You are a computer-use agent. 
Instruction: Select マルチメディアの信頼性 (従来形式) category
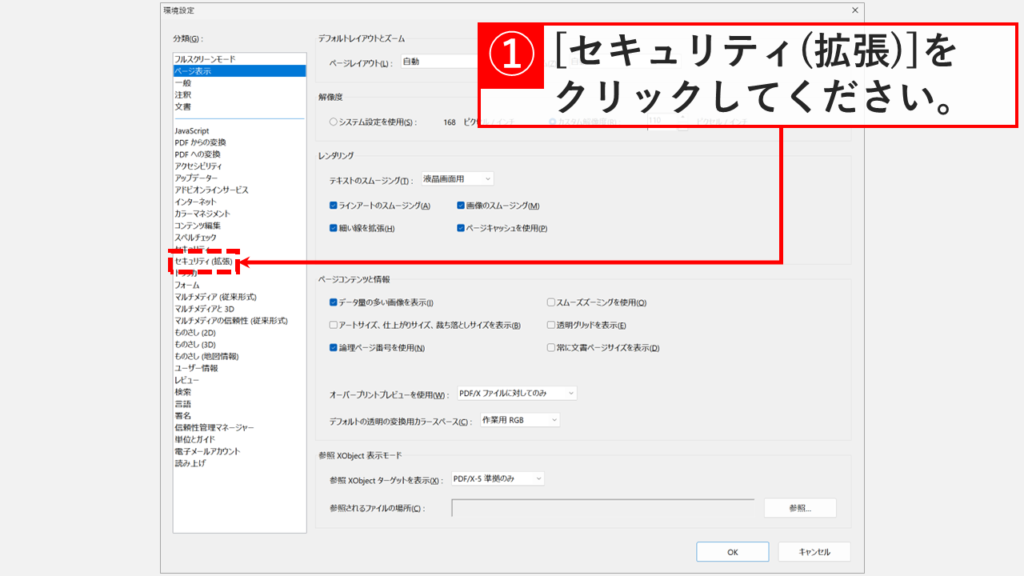231,321
